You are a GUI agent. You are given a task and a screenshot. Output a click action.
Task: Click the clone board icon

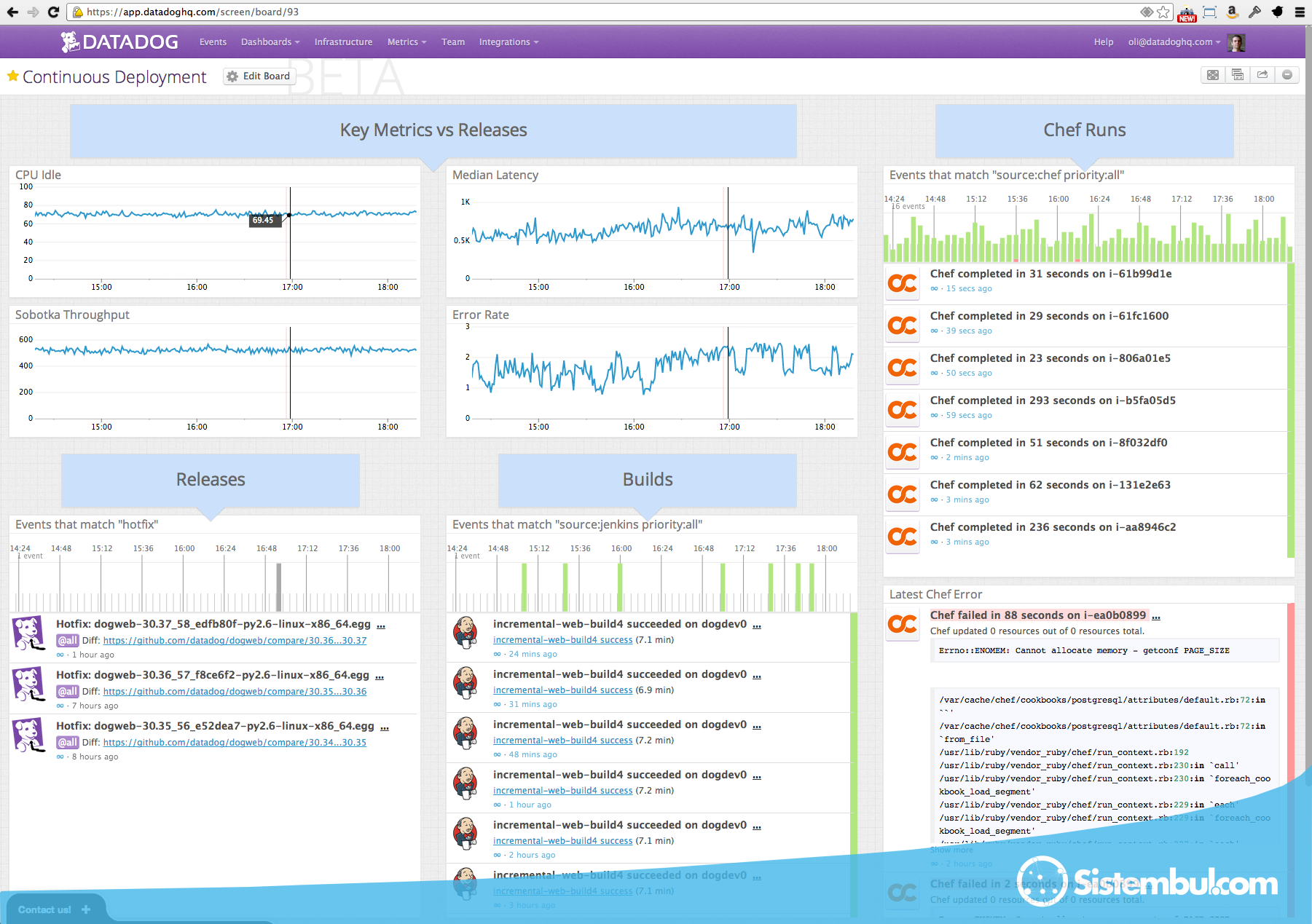1238,75
